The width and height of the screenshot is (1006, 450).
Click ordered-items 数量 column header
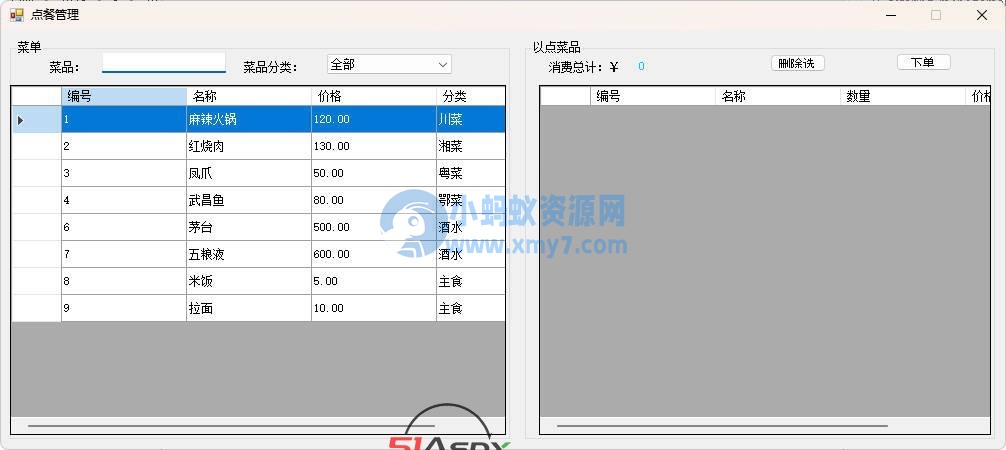(903, 96)
